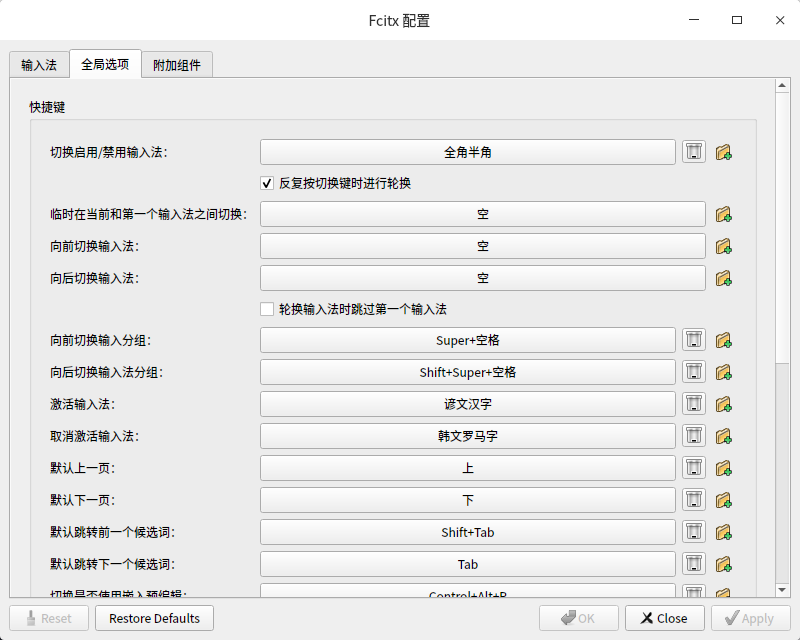Click the Tab key button for 默认跳转下一个候选词
Screen dimensions: 800x640
tap(468, 564)
